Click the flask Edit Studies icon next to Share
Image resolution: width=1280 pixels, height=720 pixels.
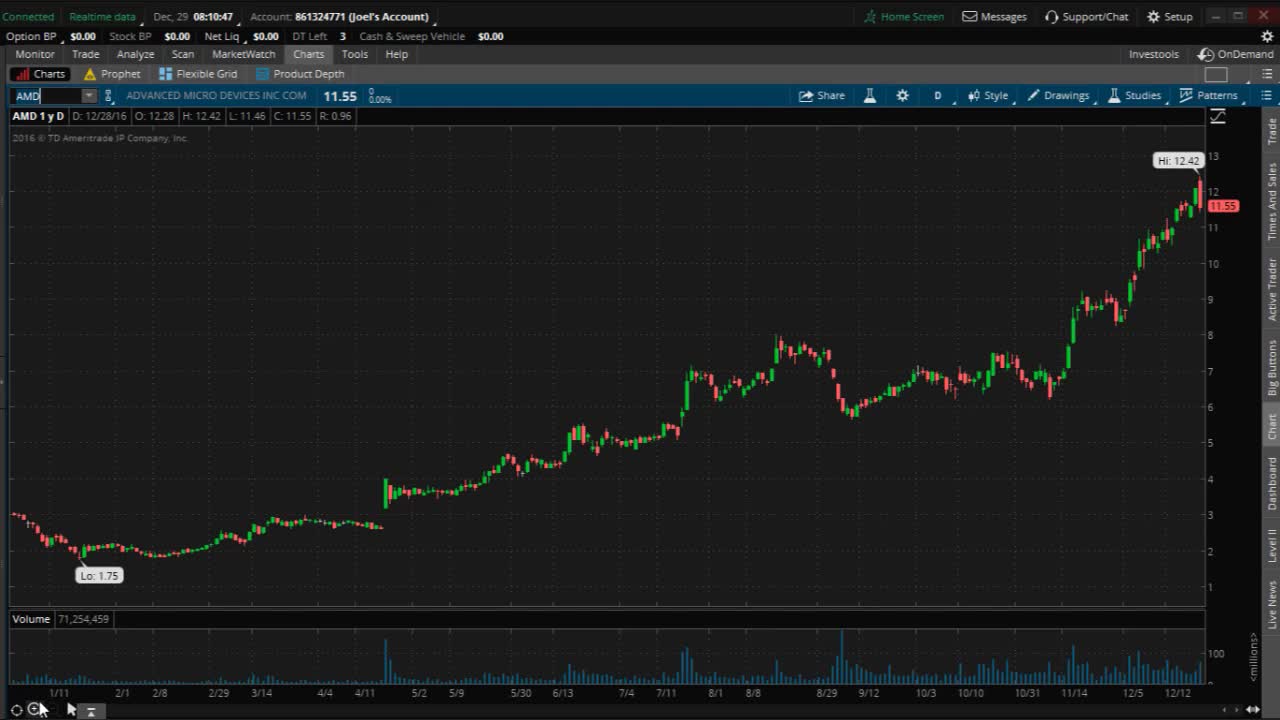870,96
